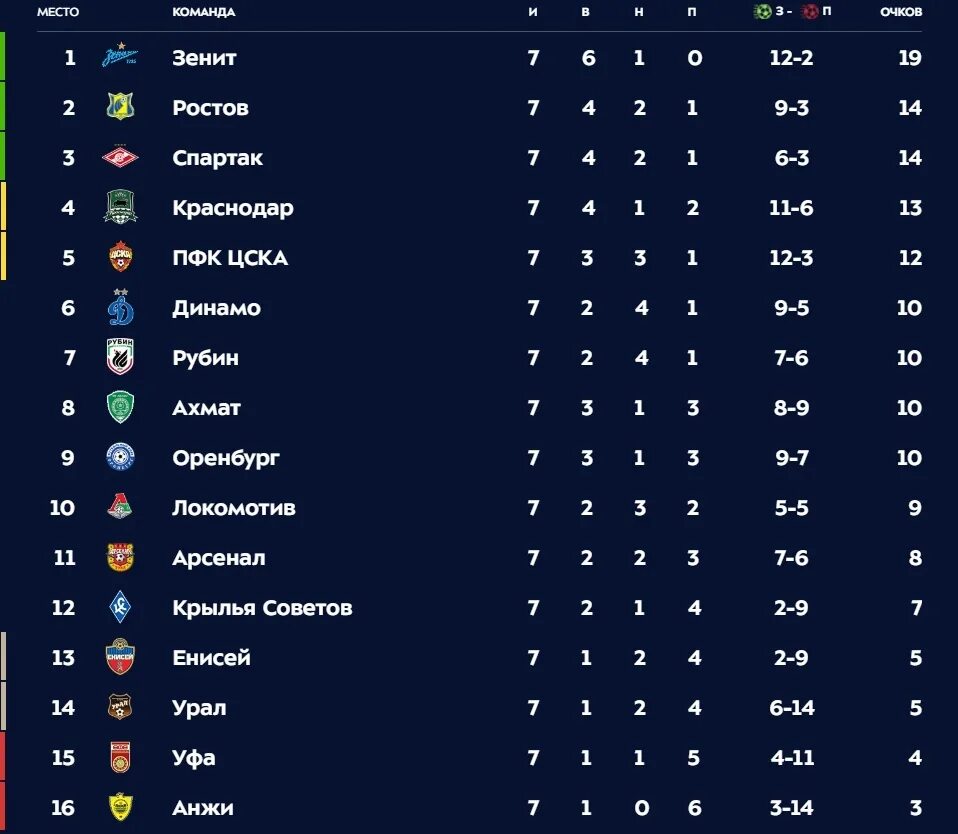Viewport: 958px width, 834px height.
Task: Open the Урал team name link
Action: (x=199, y=708)
